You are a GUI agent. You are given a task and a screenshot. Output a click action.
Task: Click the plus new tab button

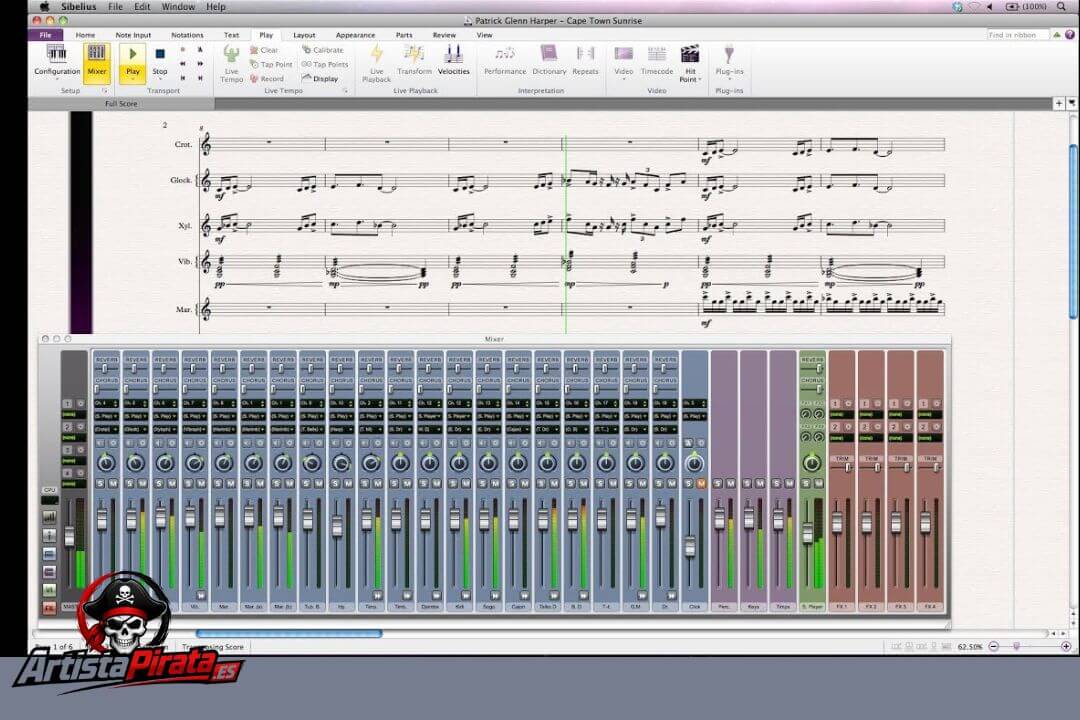1059,103
